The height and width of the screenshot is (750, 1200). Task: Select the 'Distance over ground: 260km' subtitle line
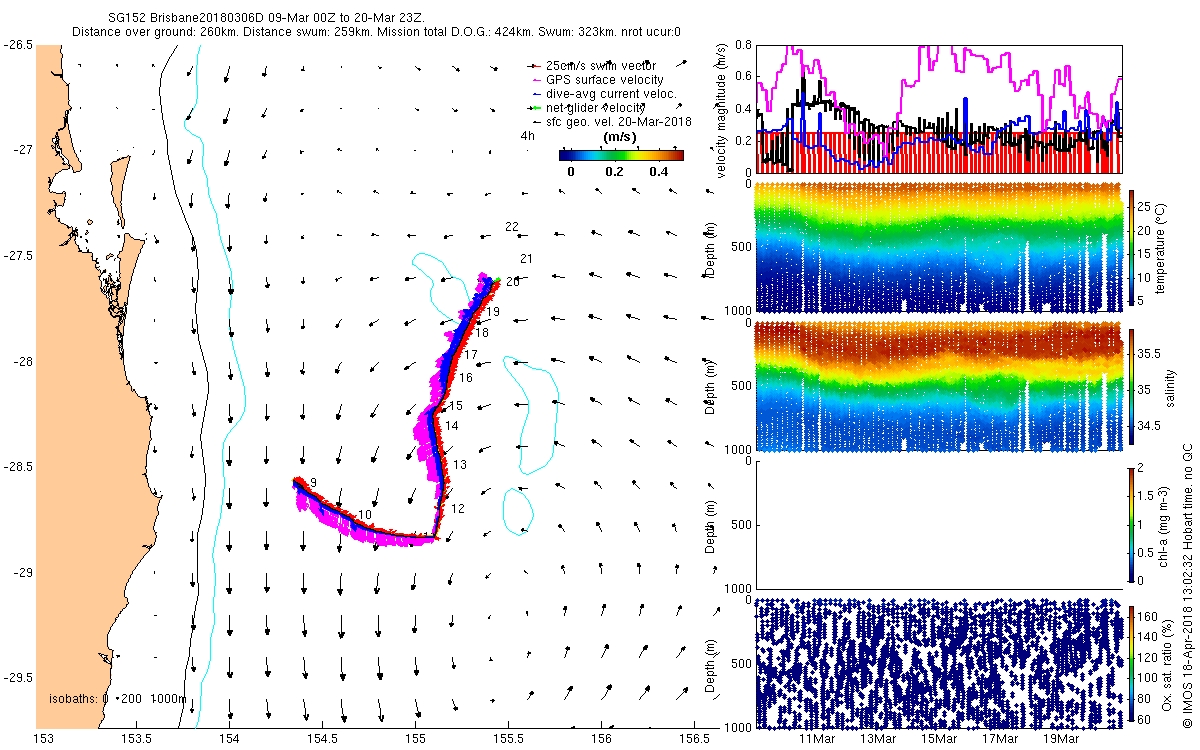376,31
